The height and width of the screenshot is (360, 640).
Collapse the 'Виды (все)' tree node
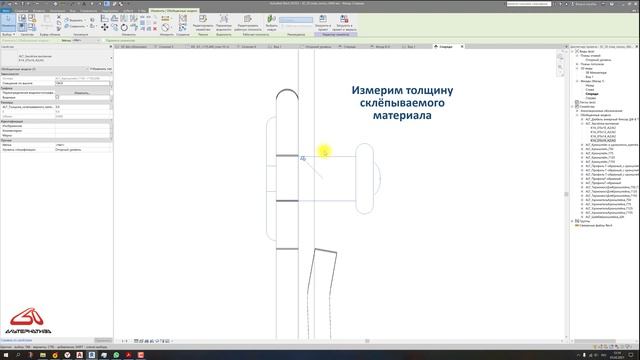(x=573, y=51)
